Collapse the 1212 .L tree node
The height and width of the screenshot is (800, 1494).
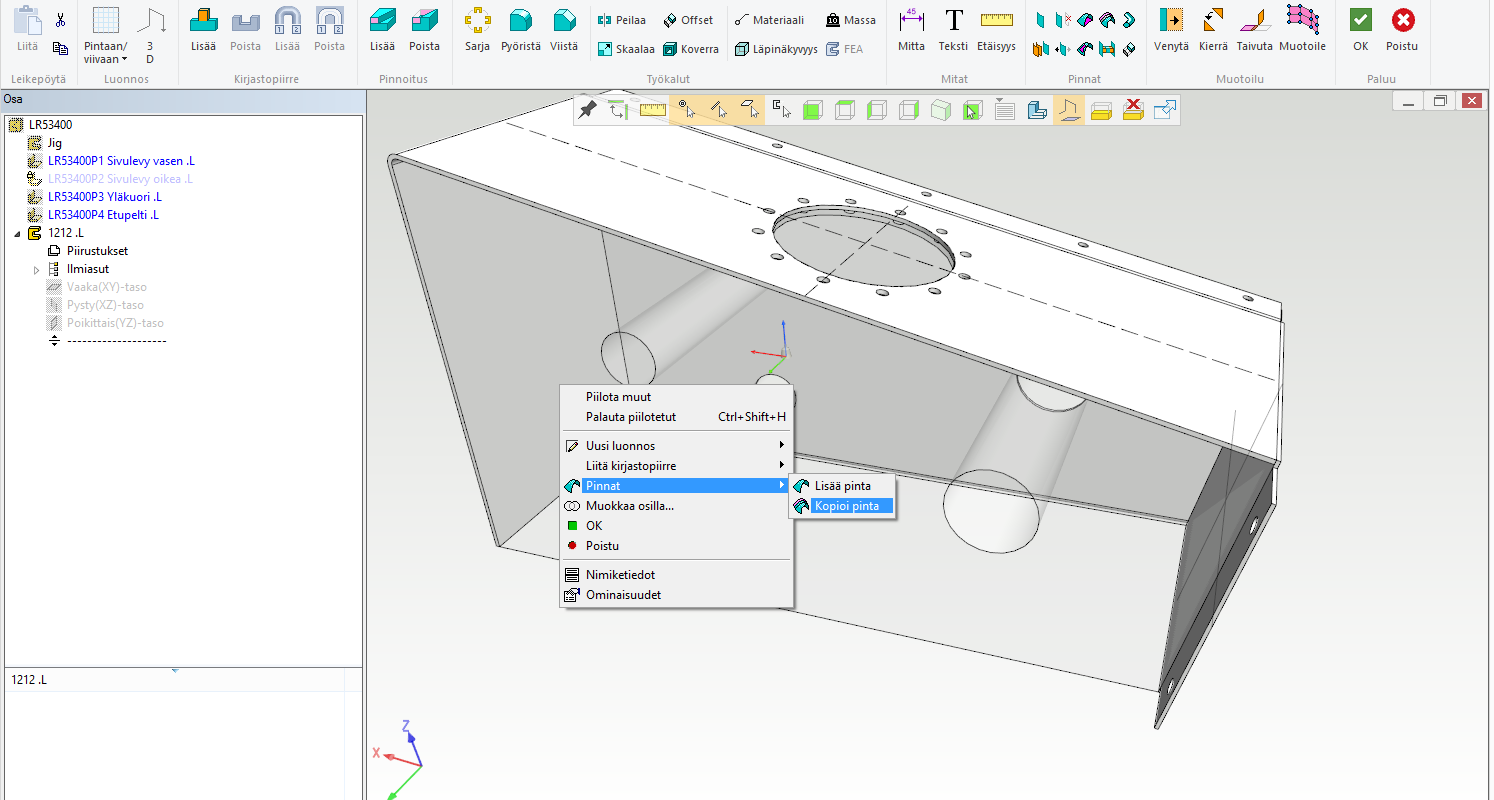pos(17,233)
